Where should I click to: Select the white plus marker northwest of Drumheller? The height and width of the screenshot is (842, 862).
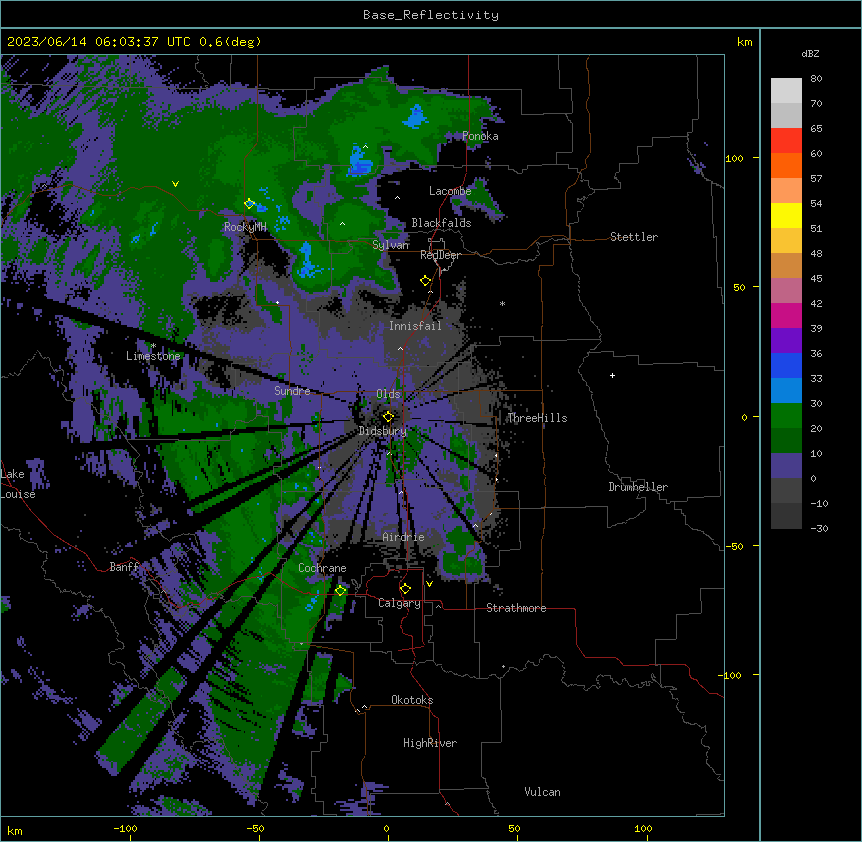click(612, 375)
